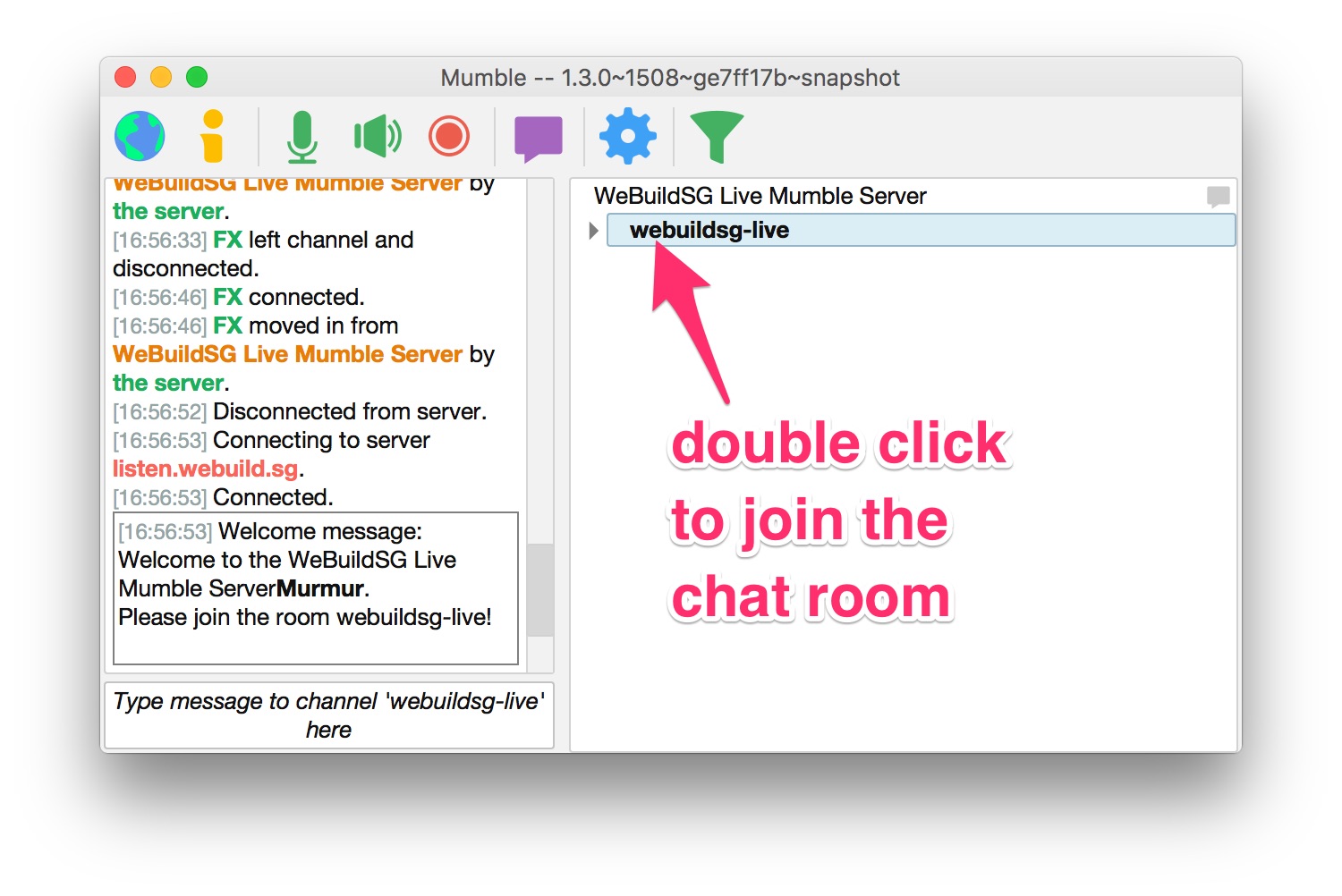
Task: Open the server connect globe icon
Action: click(140, 136)
